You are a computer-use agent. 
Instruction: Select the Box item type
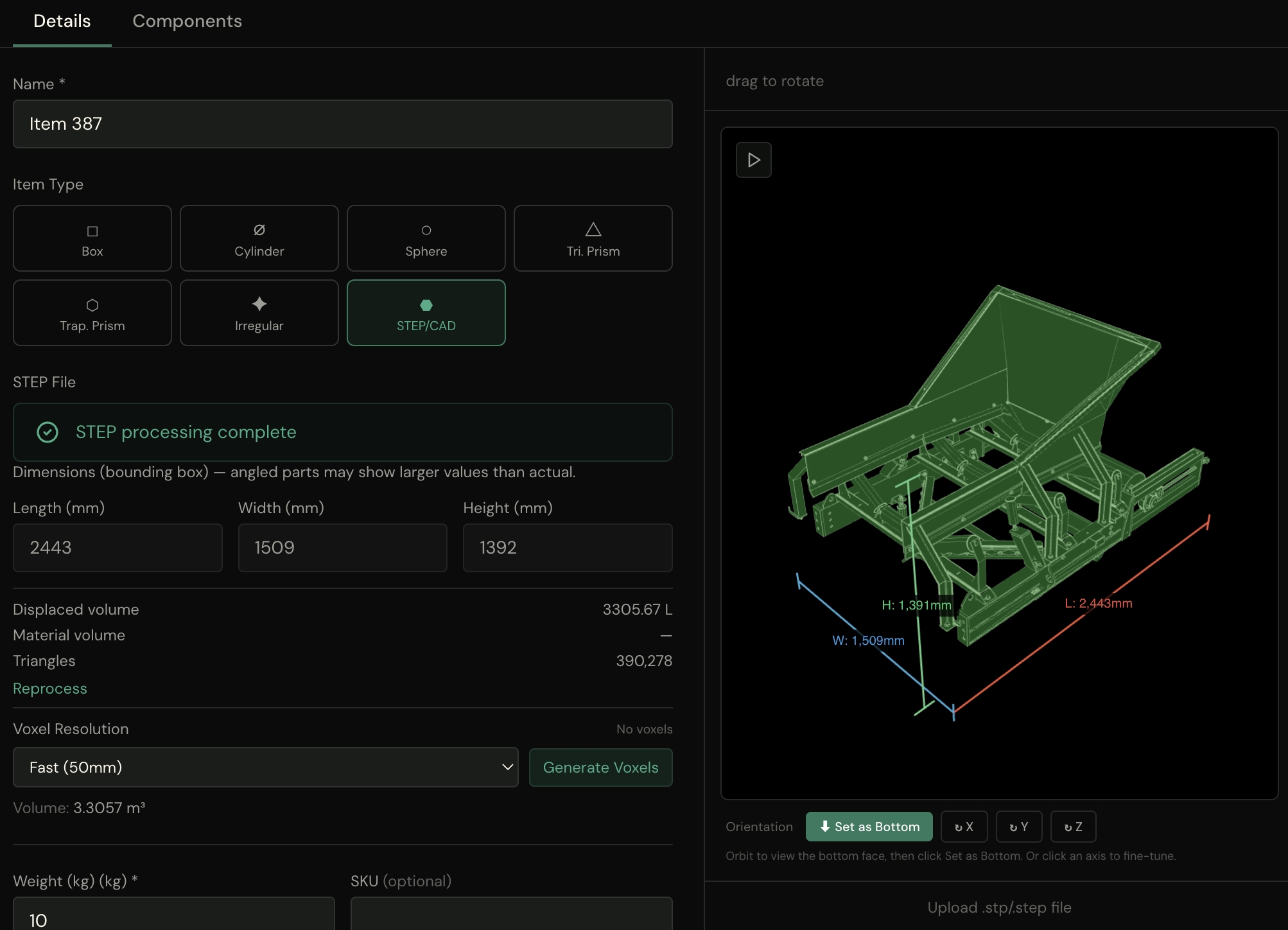[x=92, y=238]
